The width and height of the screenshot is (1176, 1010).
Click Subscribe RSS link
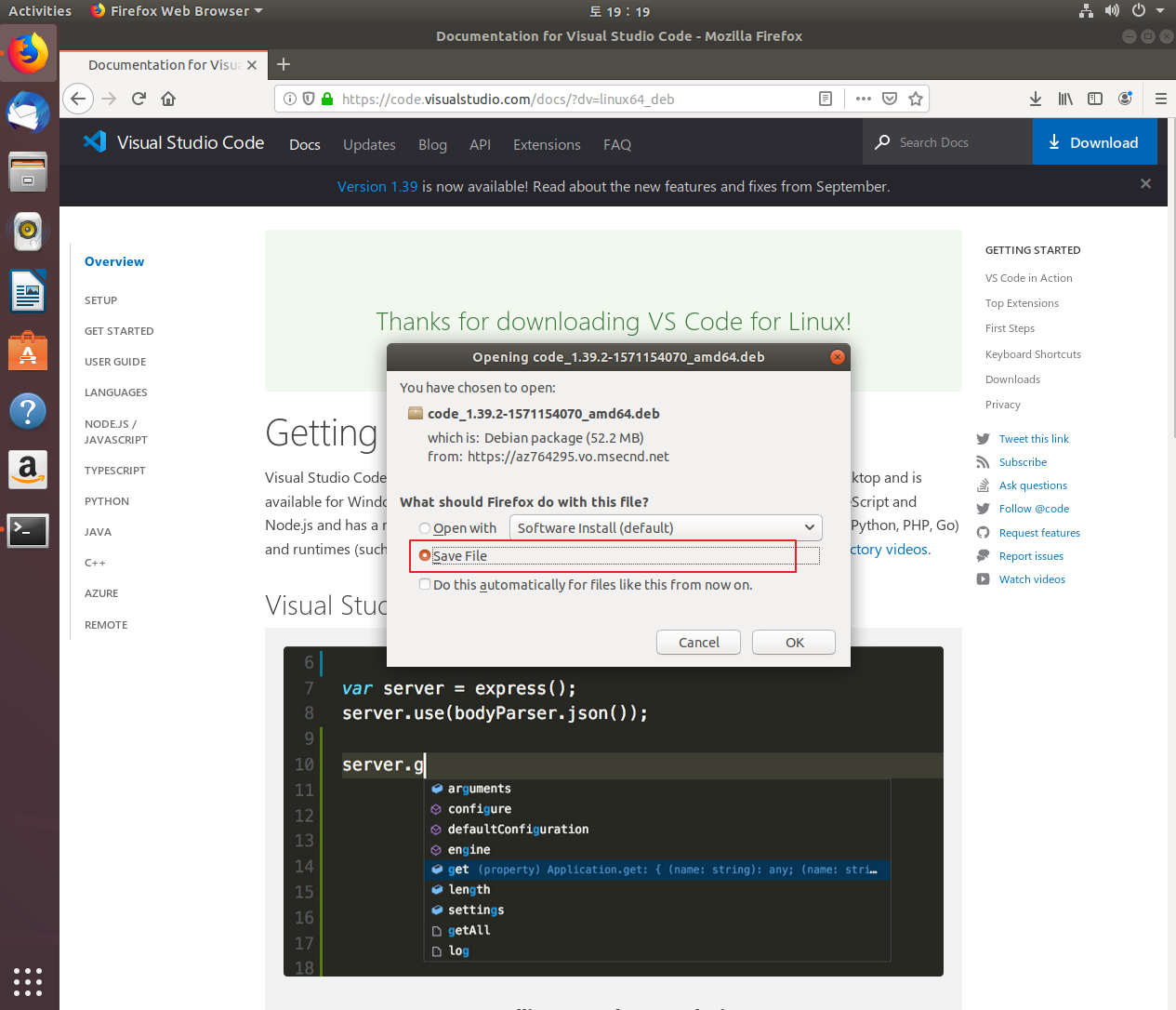point(1023,462)
